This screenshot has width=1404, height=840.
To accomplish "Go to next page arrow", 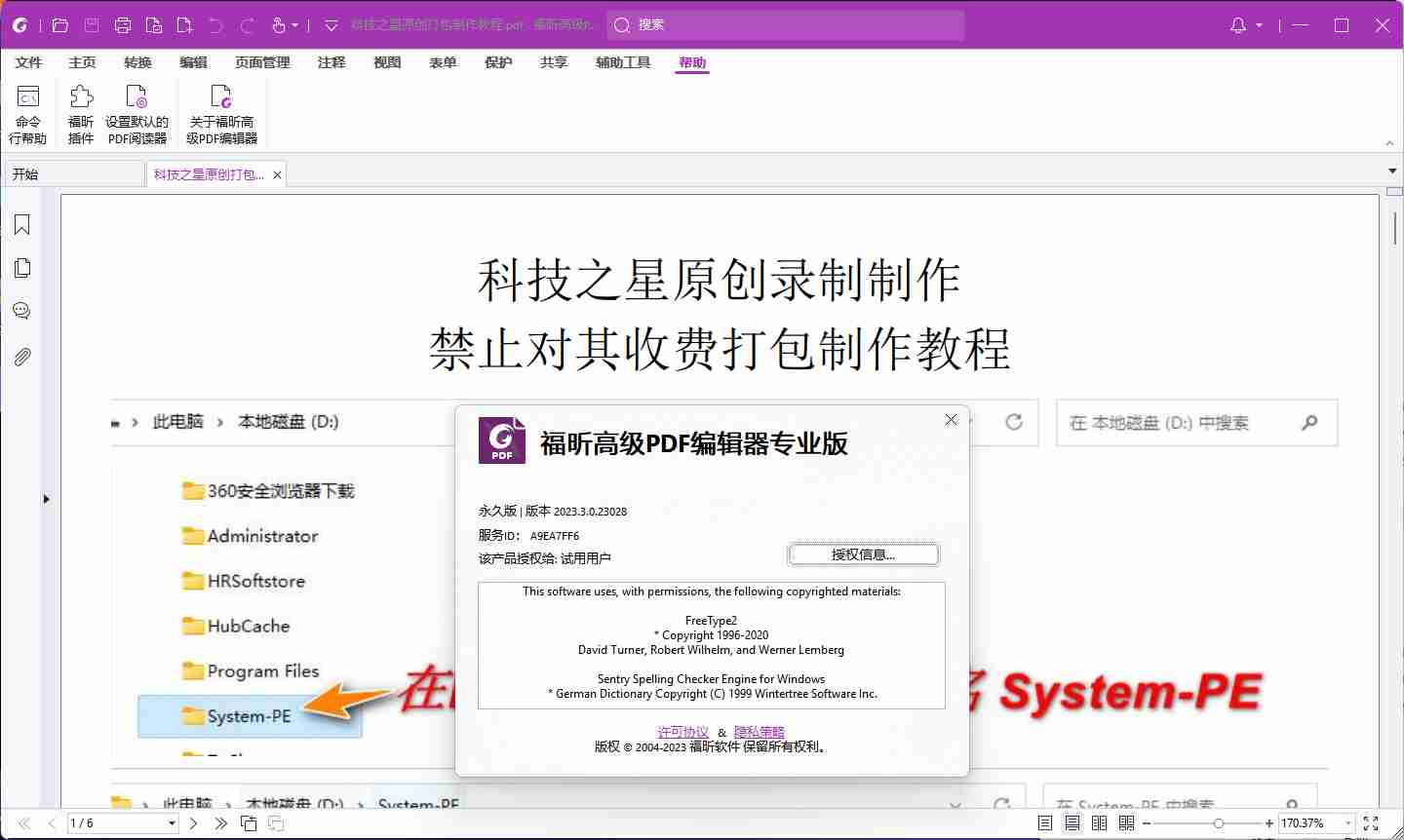I will (x=193, y=823).
